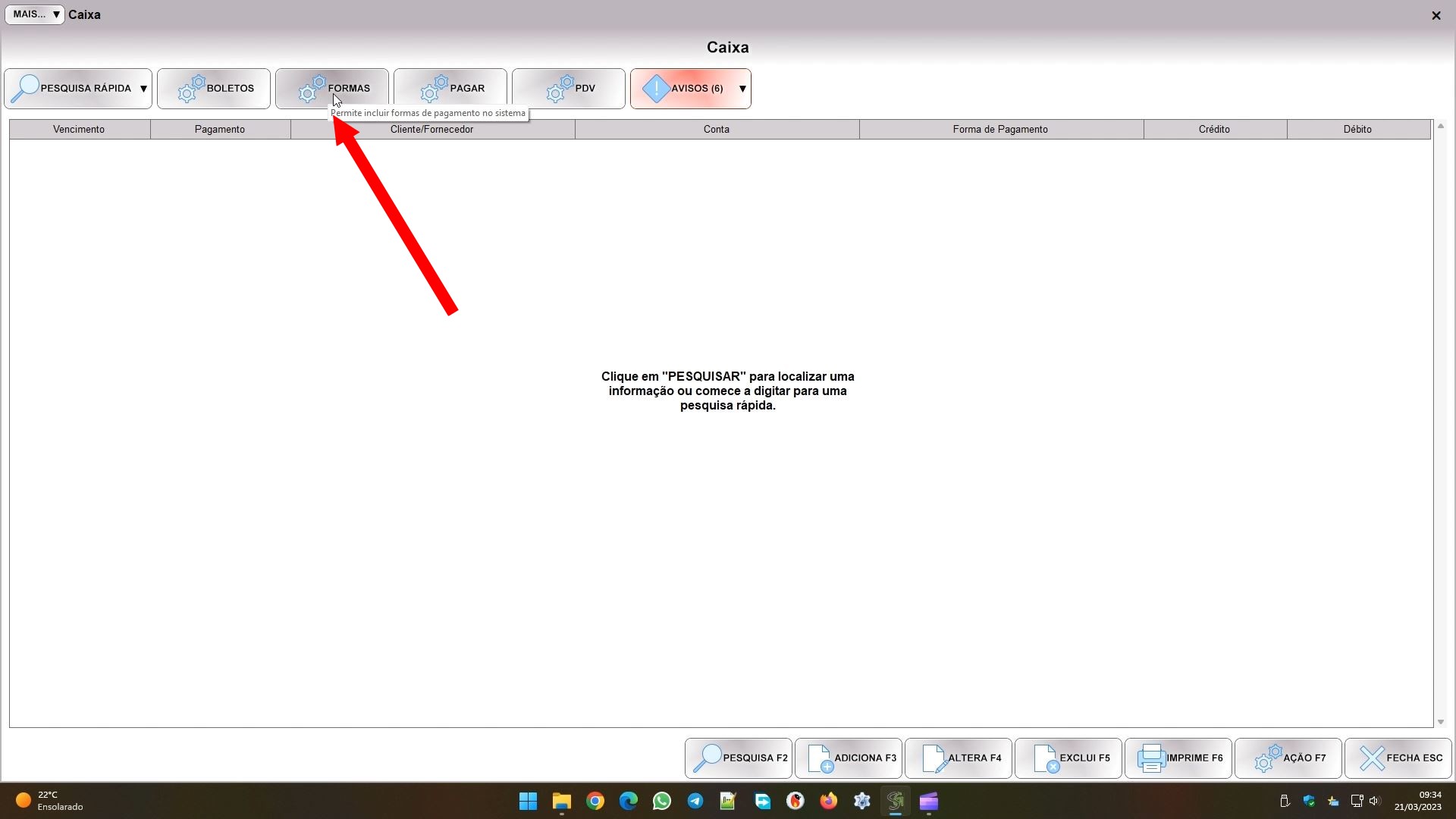Click the Pagar gear button

(450, 89)
